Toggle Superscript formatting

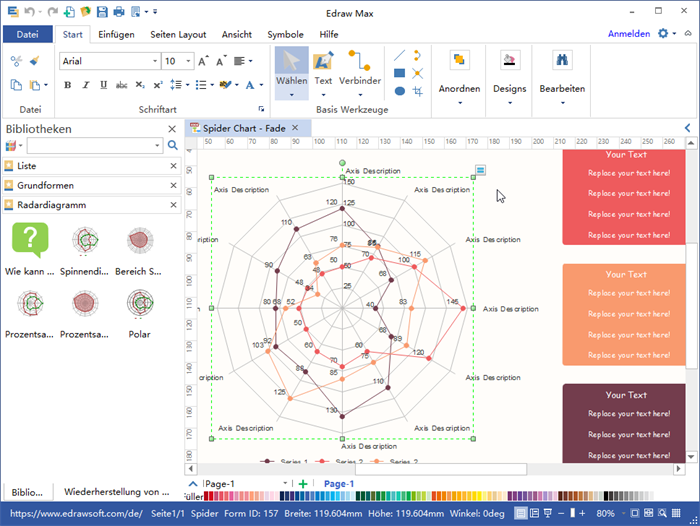pyautogui.click(x=158, y=85)
